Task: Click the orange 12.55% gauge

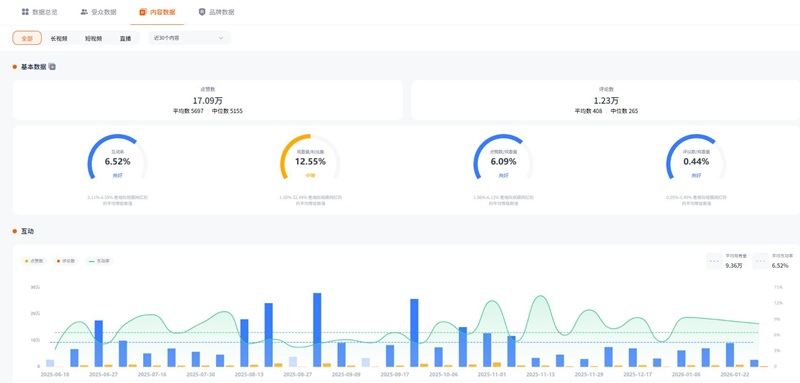Action: [310, 158]
